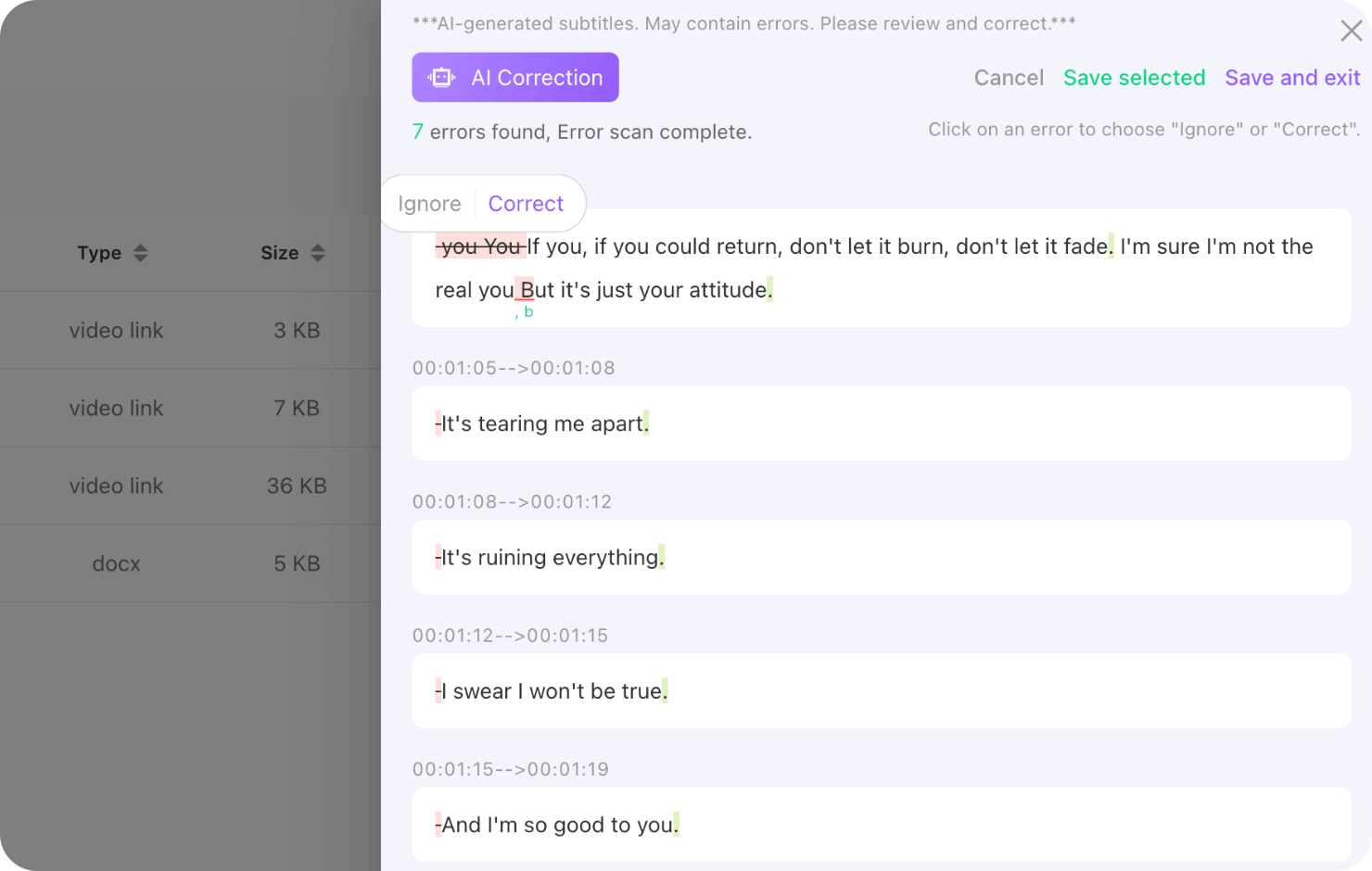
Task: Click the subtitle text "It's tearing me apart"
Action: coord(542,423)
